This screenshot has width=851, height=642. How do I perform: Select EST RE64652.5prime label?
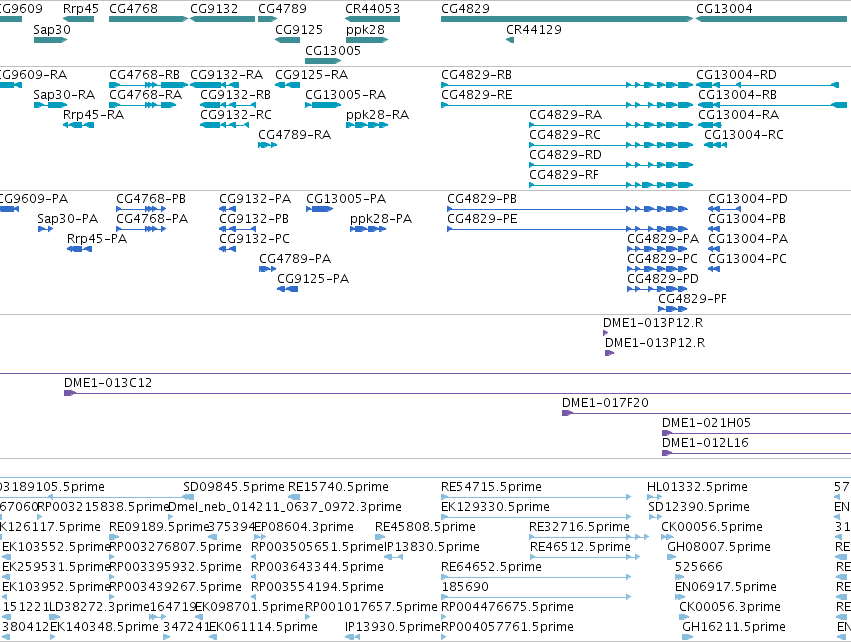(491, 567)
